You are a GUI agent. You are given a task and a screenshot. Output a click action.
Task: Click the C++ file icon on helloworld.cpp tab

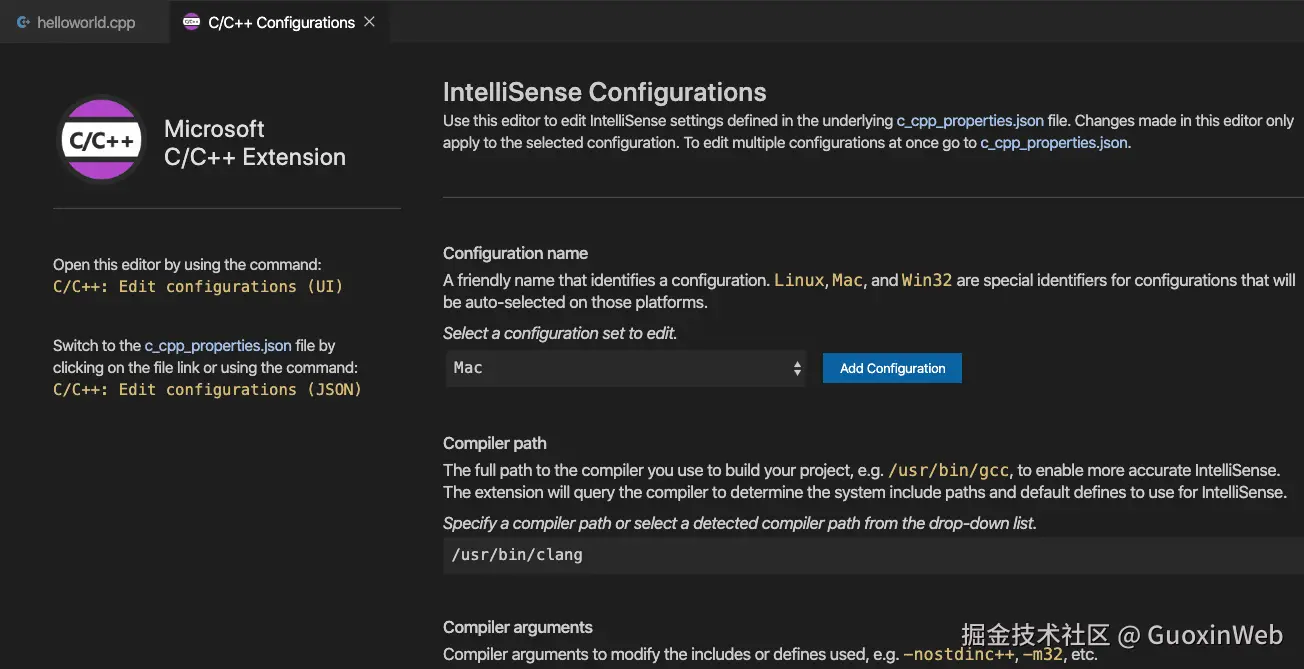[x=23, y=22]
